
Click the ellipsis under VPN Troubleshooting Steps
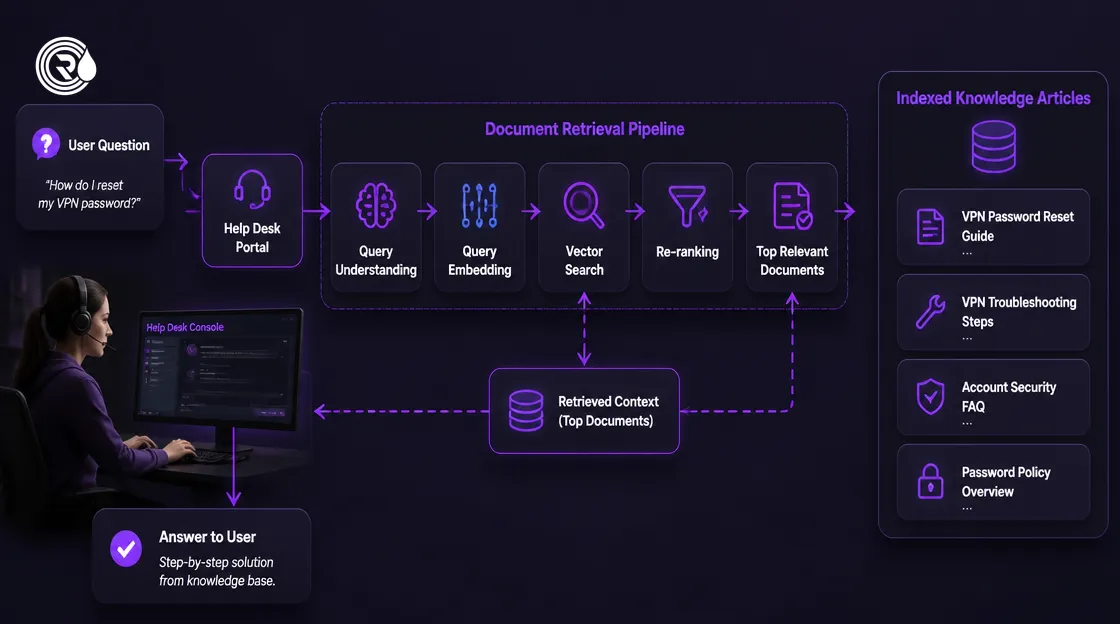[x=966, y=339]
